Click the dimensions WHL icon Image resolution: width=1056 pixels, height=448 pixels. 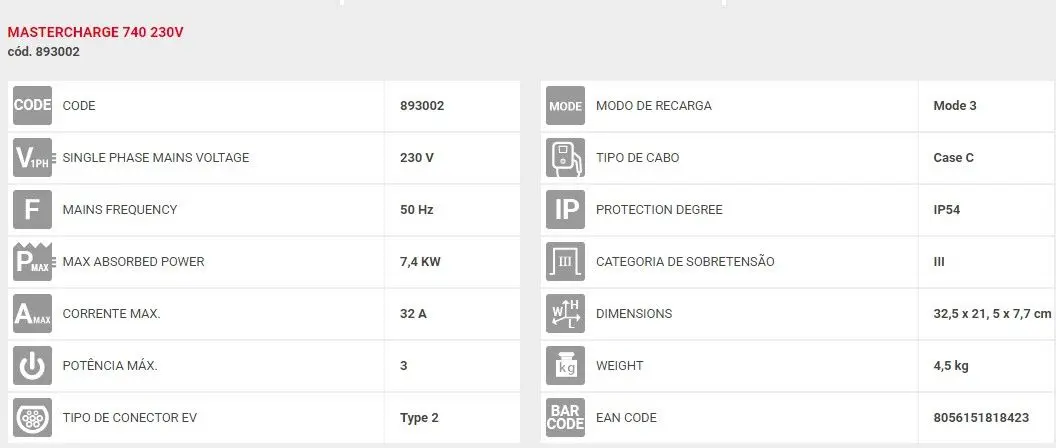click(565, 314)
